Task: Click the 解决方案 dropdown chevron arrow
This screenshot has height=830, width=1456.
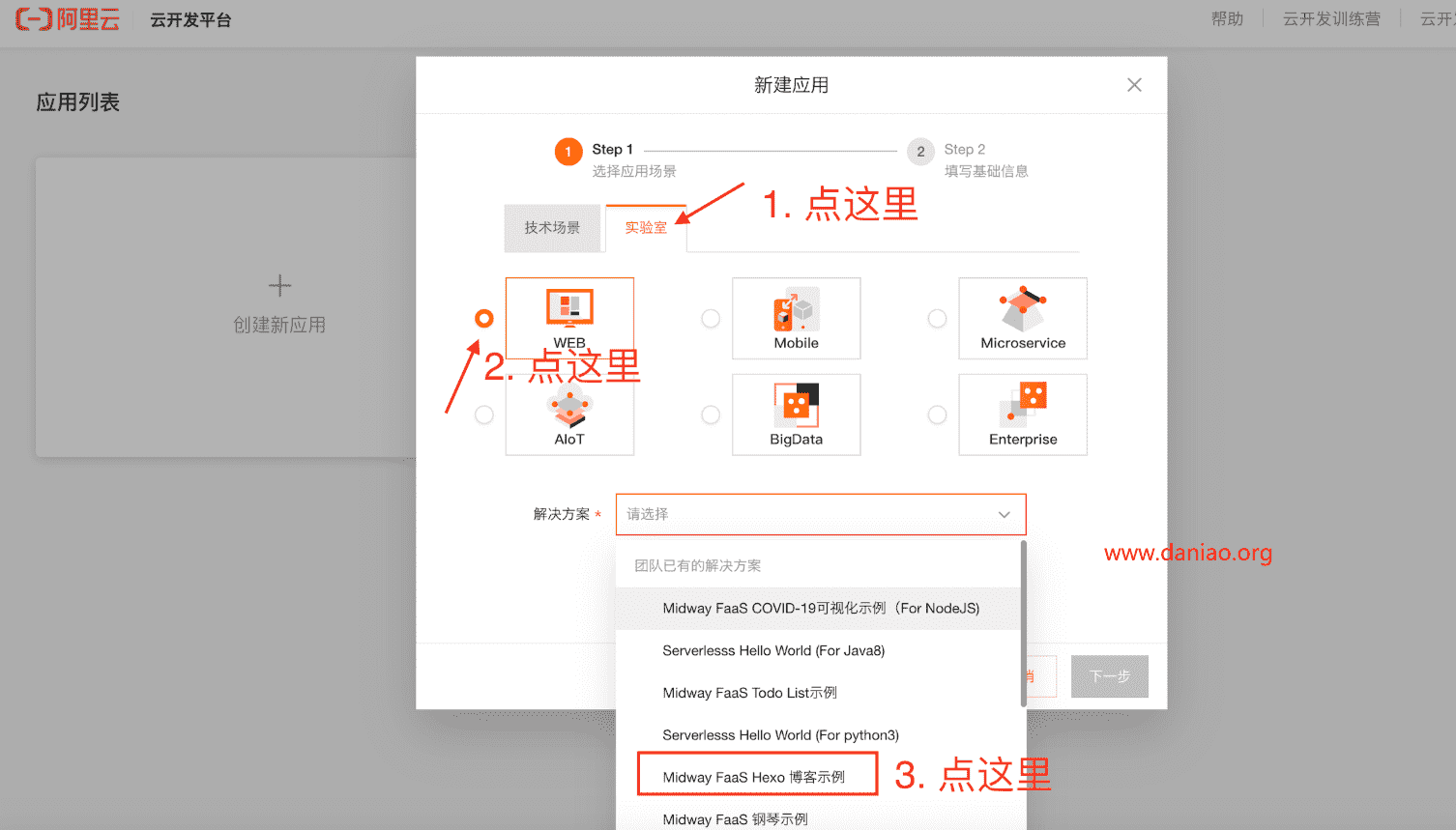Action: (x=1005, y=515)
